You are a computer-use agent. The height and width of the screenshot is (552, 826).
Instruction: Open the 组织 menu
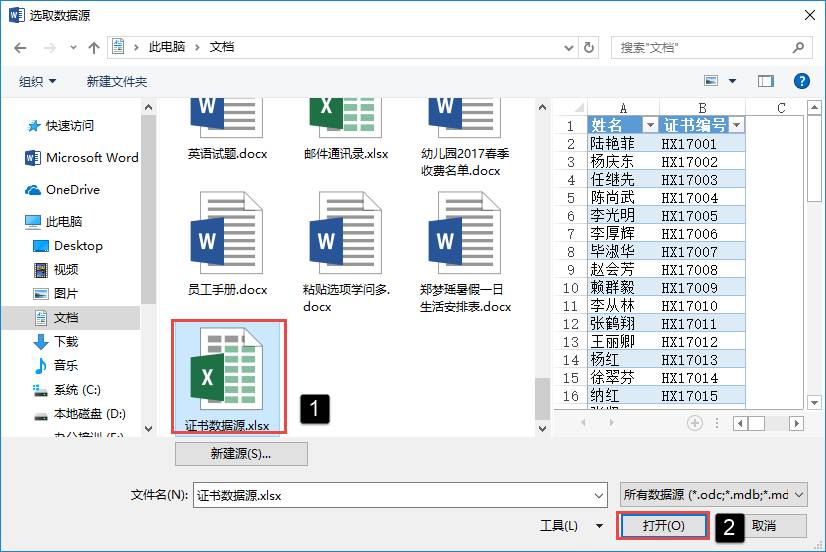tap(37, 82)
